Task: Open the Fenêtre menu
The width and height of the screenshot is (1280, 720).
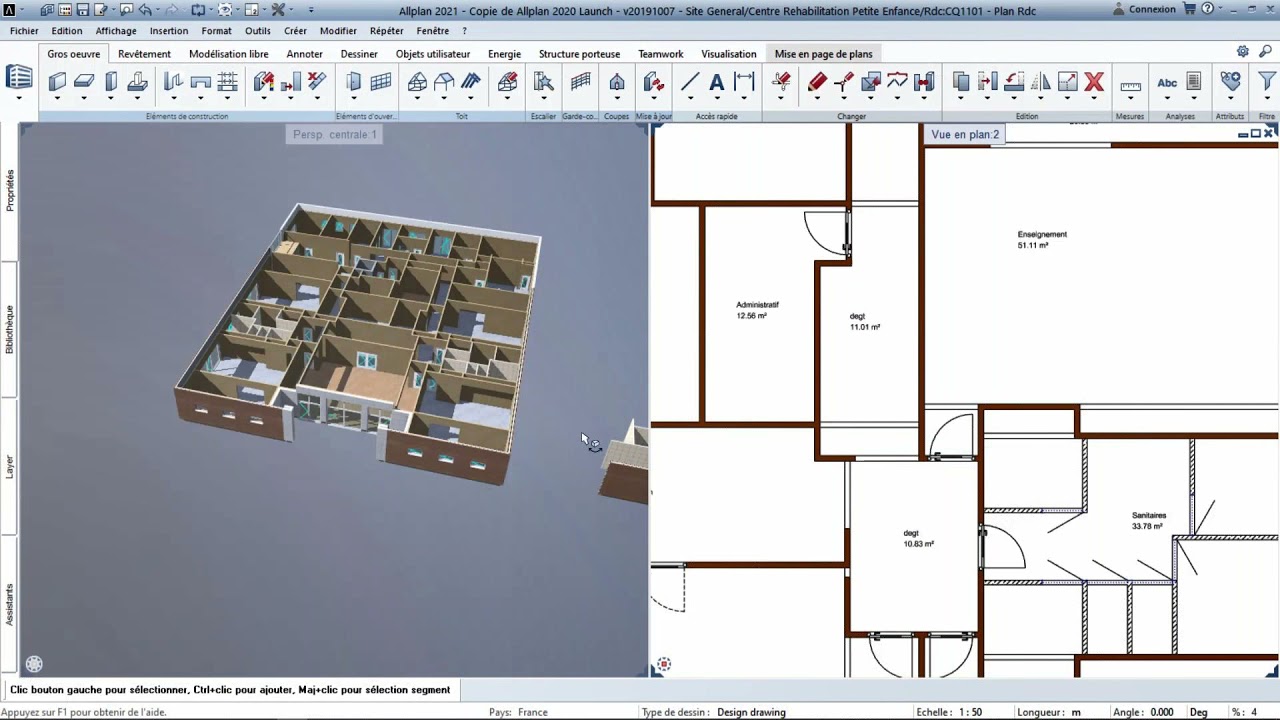Action: 433,31
